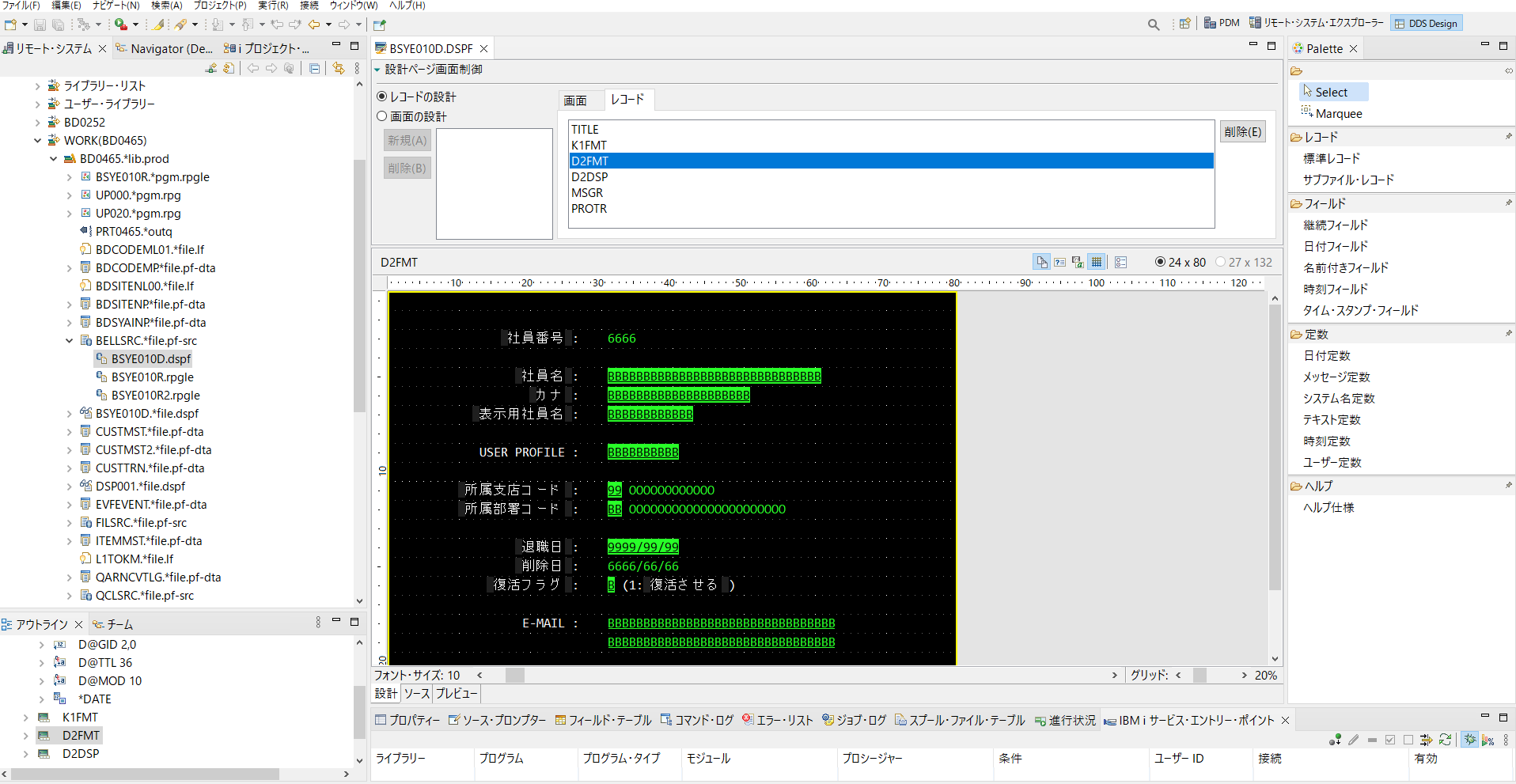This screenshot has height=784, width=1516.
Task: Click the 社員番号 label on design canvas
Action: pos(535,338)
